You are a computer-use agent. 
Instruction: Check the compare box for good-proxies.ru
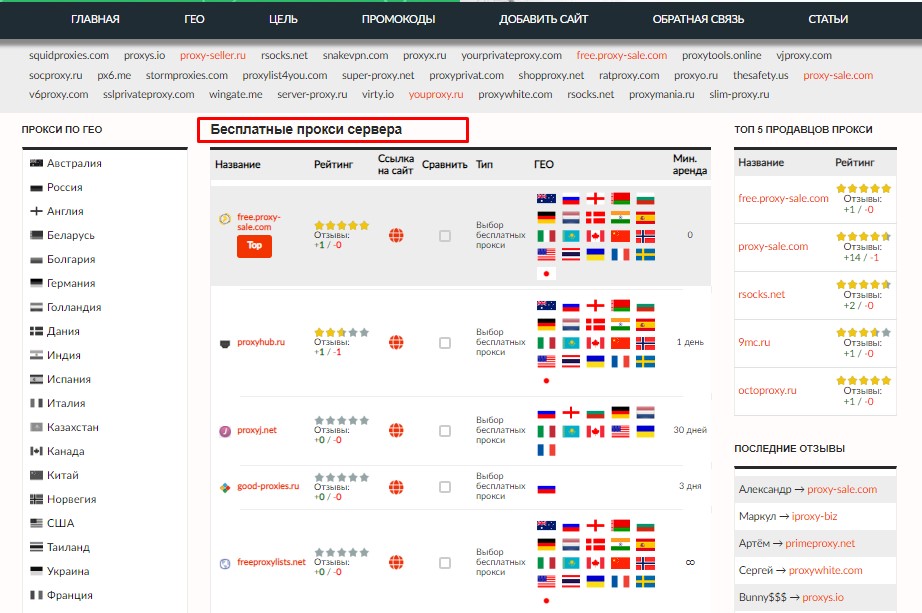pyautogui.click(x=445, y=487)
